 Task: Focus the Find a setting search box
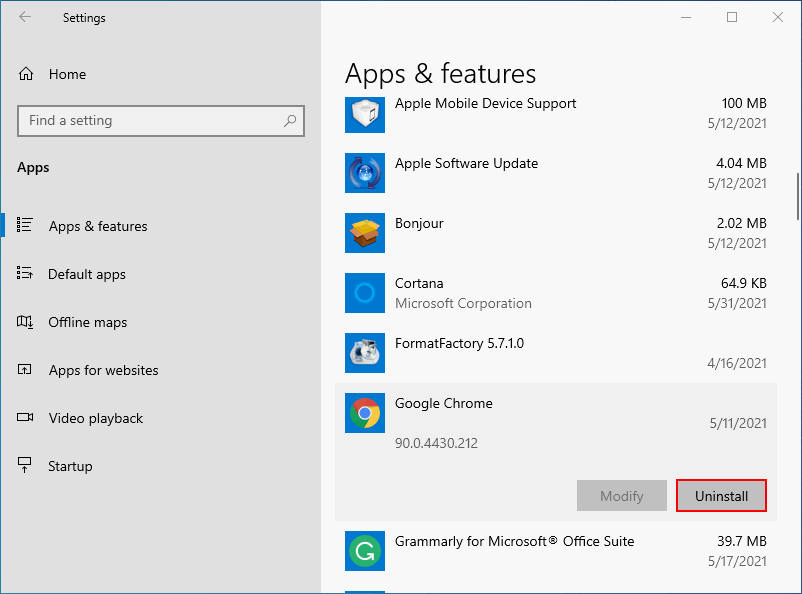coord(150,121)
